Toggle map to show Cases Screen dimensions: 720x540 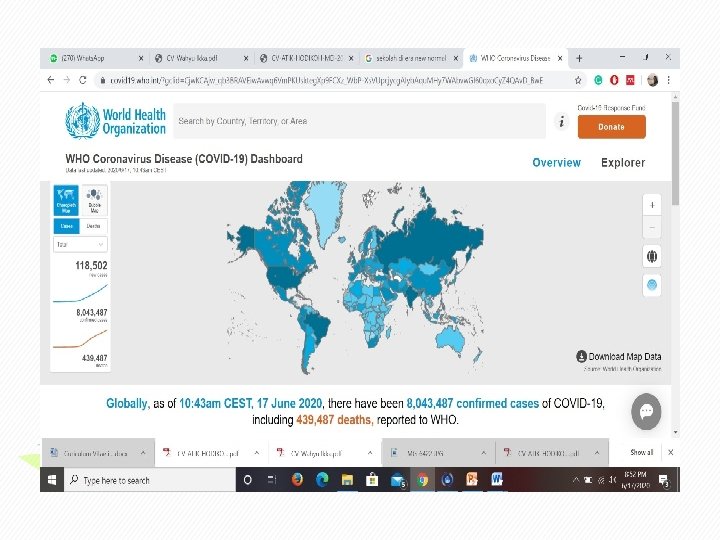click(67, 226)
